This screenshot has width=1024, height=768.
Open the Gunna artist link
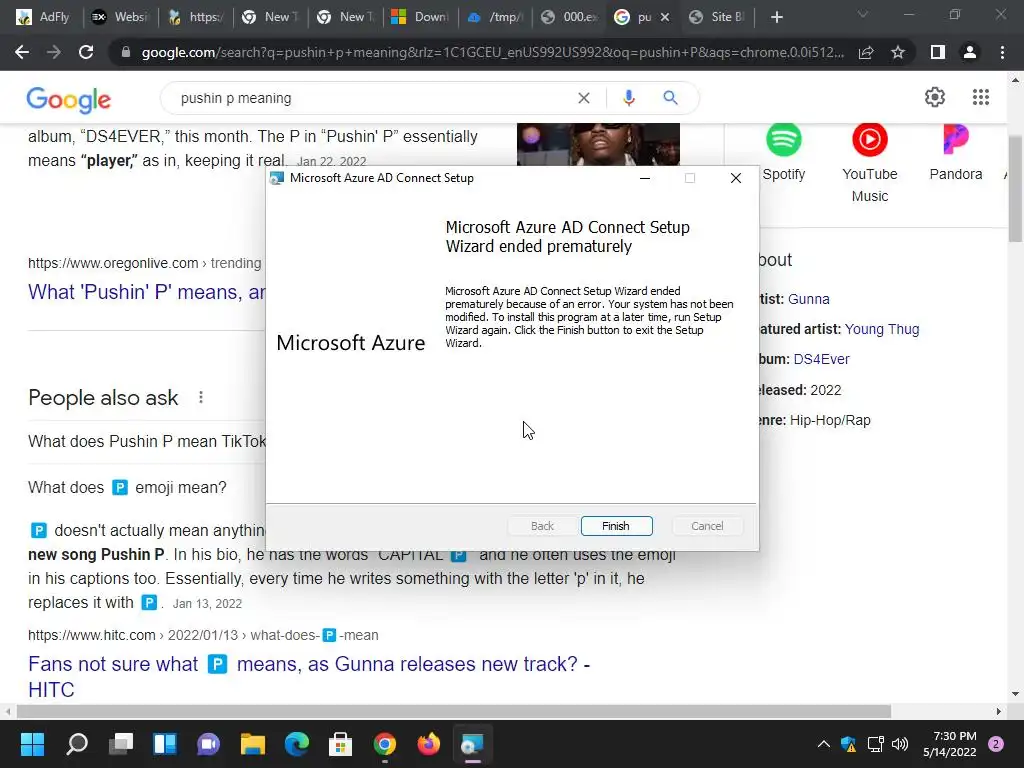pyautogui.click(x=808, y=299)
